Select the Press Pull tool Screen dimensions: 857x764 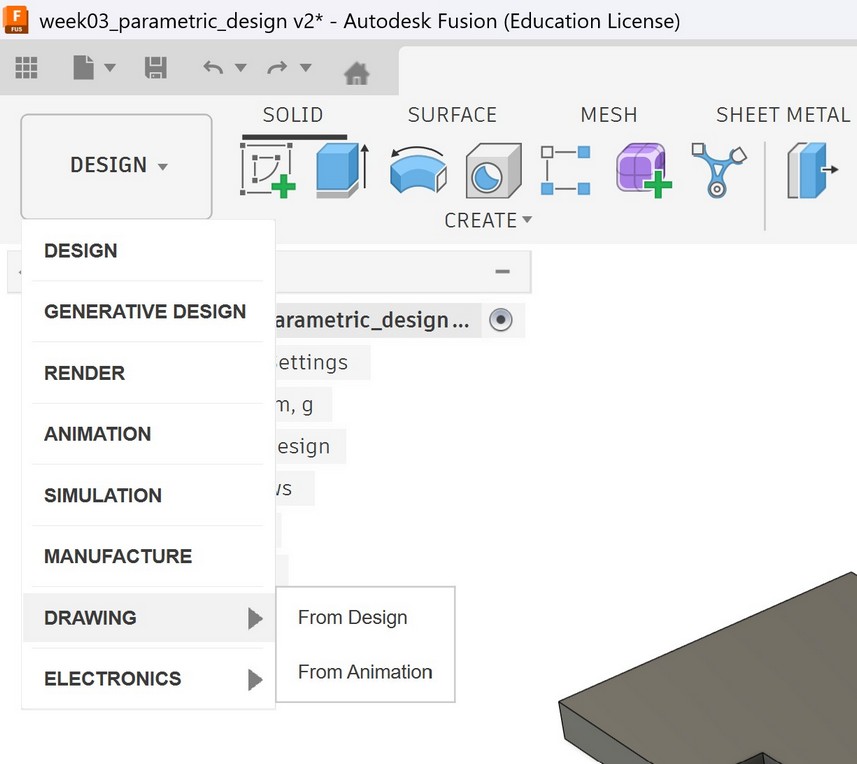pyautogui.click(x=813, y=170)
